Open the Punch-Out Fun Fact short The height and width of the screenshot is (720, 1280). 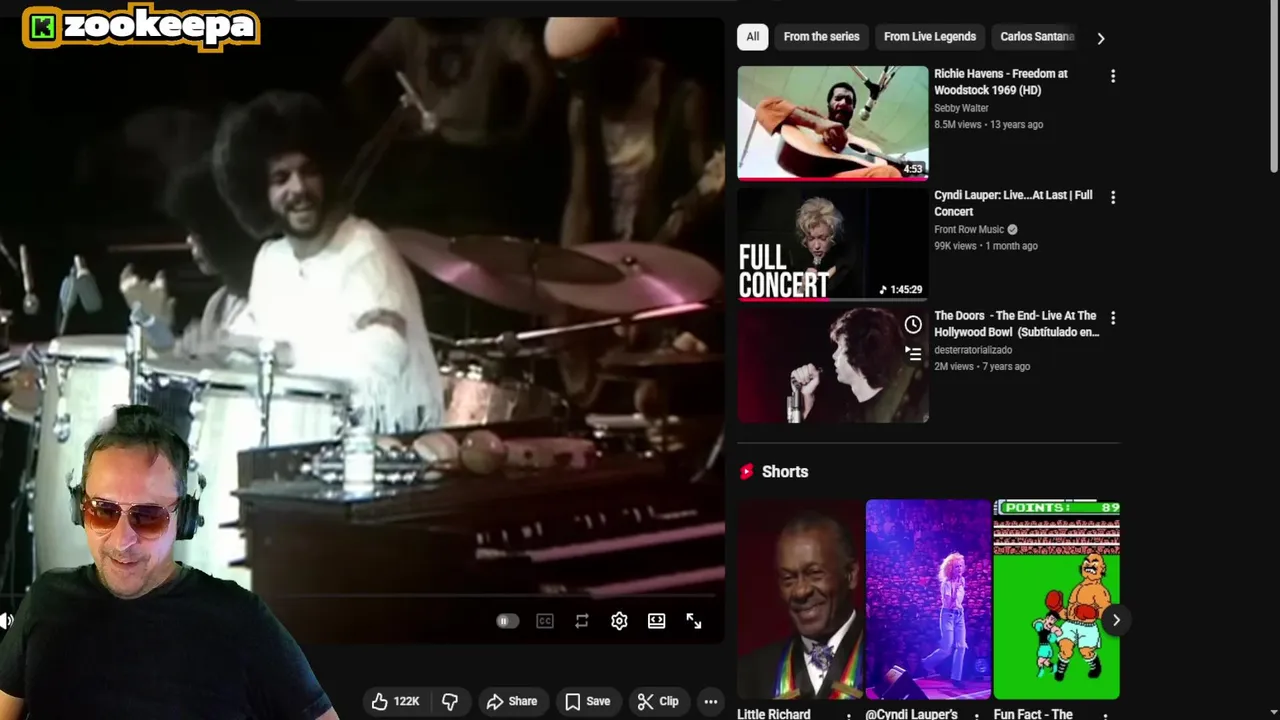click(x=1056, y=599)
